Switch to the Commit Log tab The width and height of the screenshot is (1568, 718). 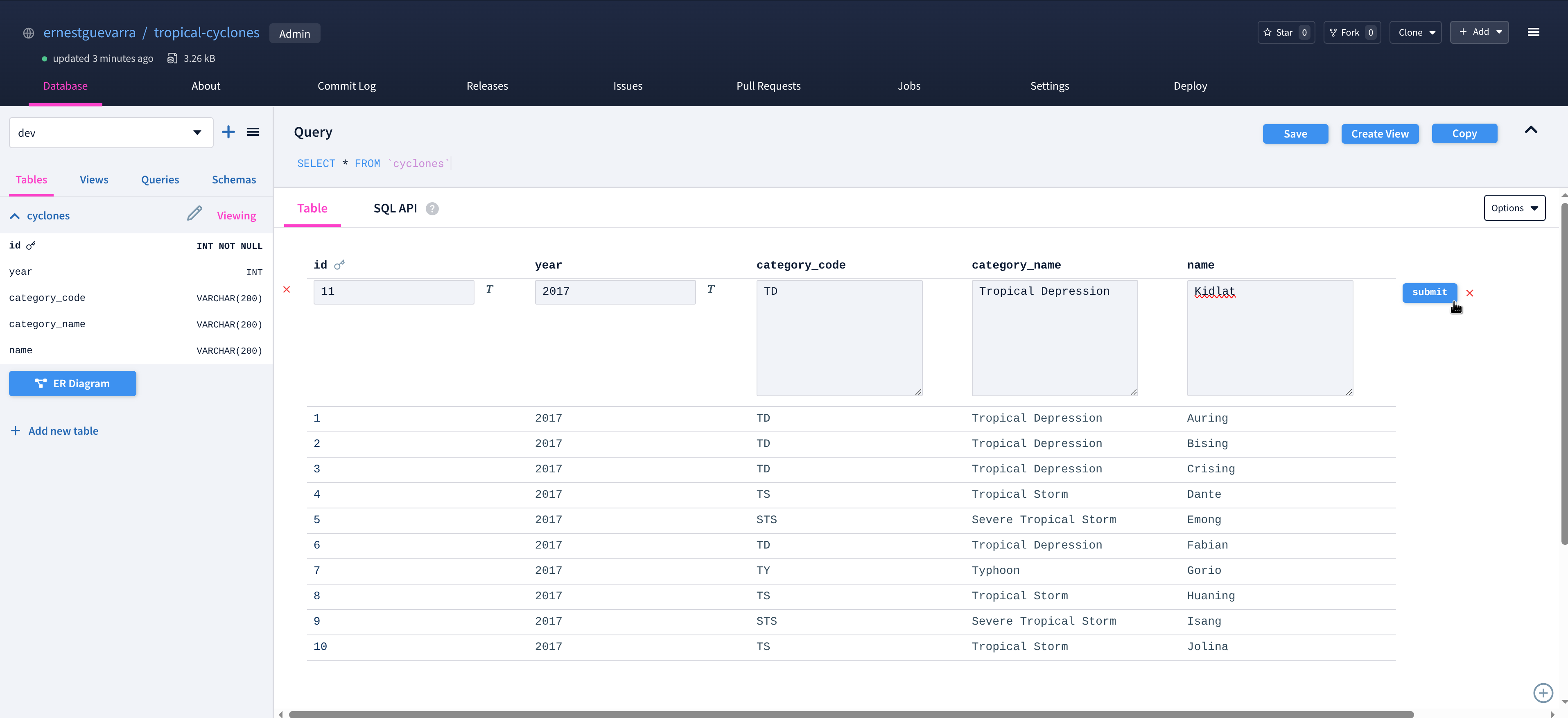point(346,86)
